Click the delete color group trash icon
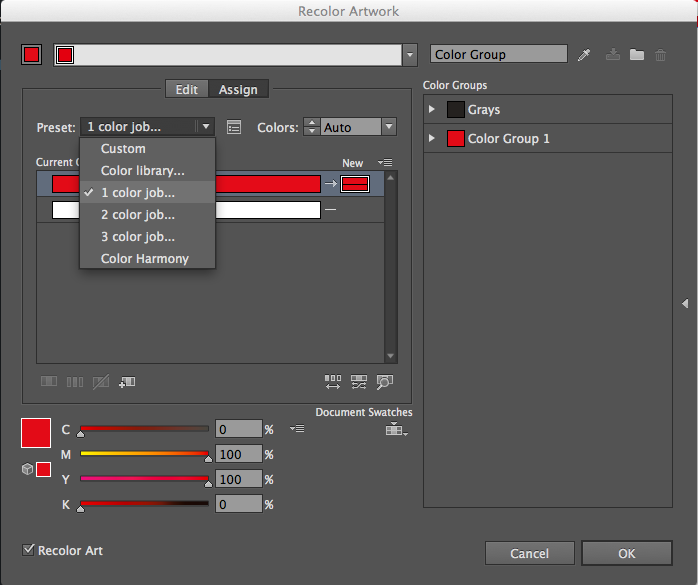698x585 pixels. (x=661, y=55)
